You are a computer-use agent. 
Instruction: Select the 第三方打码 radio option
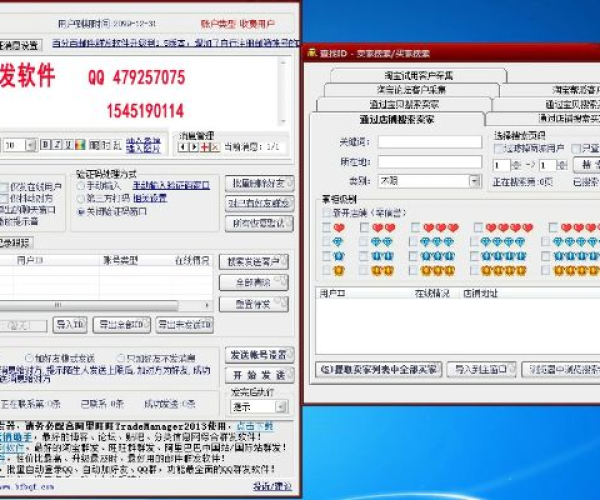(x=81, y=199)
